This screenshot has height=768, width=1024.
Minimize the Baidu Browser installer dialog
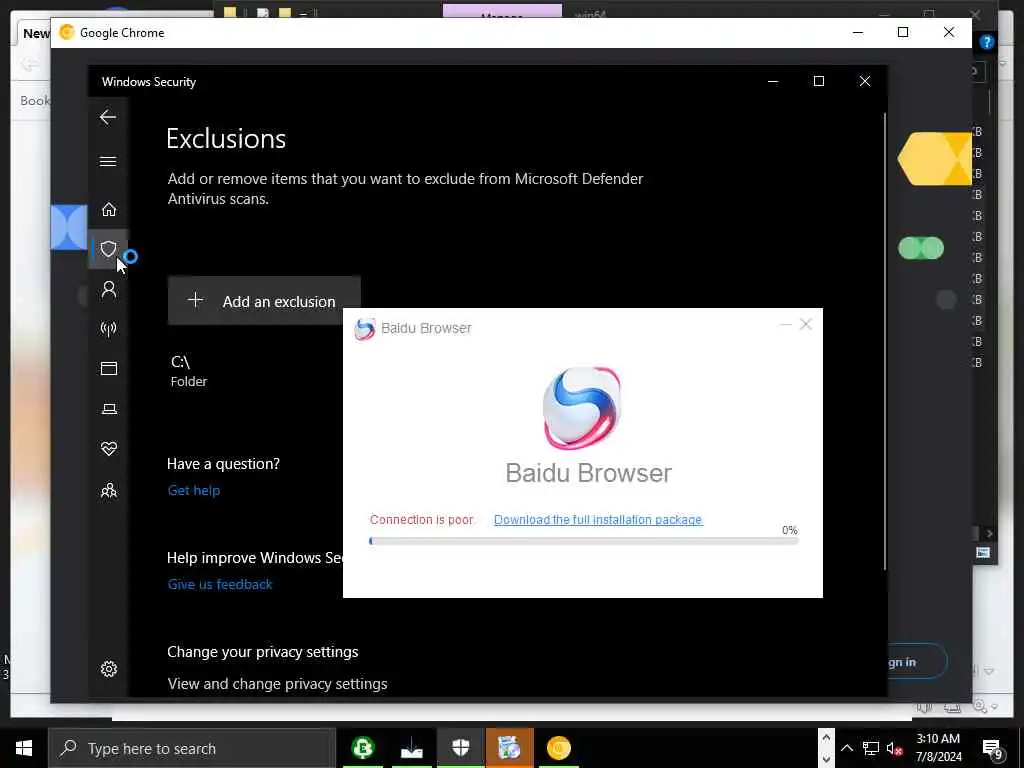[786, 325]
